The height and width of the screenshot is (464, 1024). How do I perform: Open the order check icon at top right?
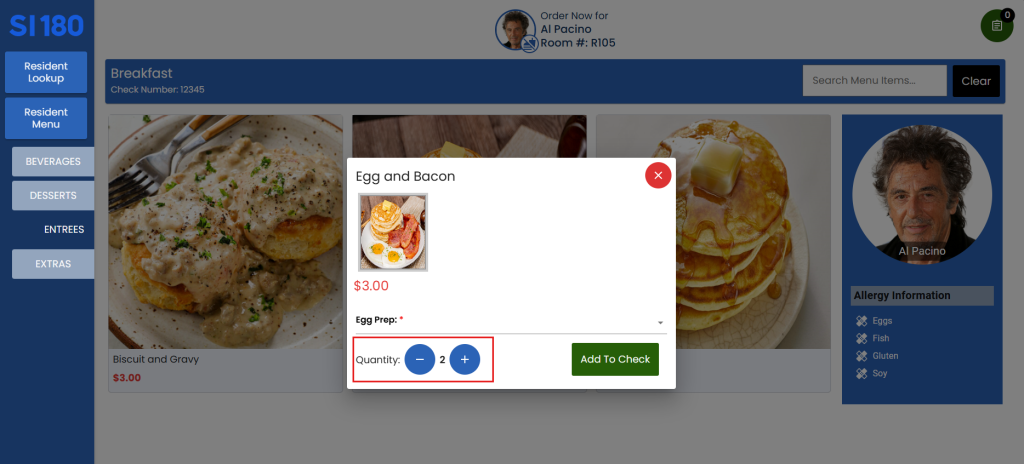(x=997, y=25)
